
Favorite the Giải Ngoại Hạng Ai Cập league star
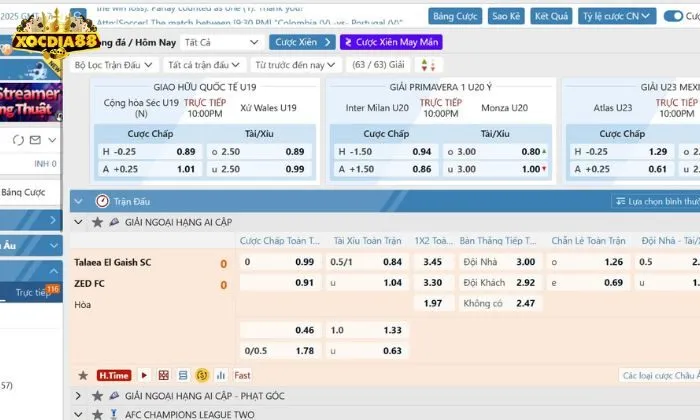point(97,221)
